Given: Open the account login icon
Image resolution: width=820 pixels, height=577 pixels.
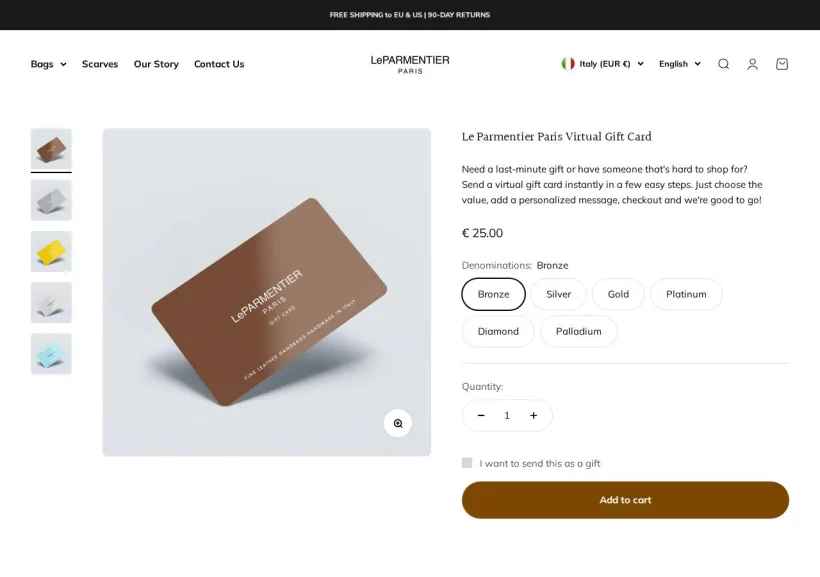Looking at the screenshot, I should (753, 64).
